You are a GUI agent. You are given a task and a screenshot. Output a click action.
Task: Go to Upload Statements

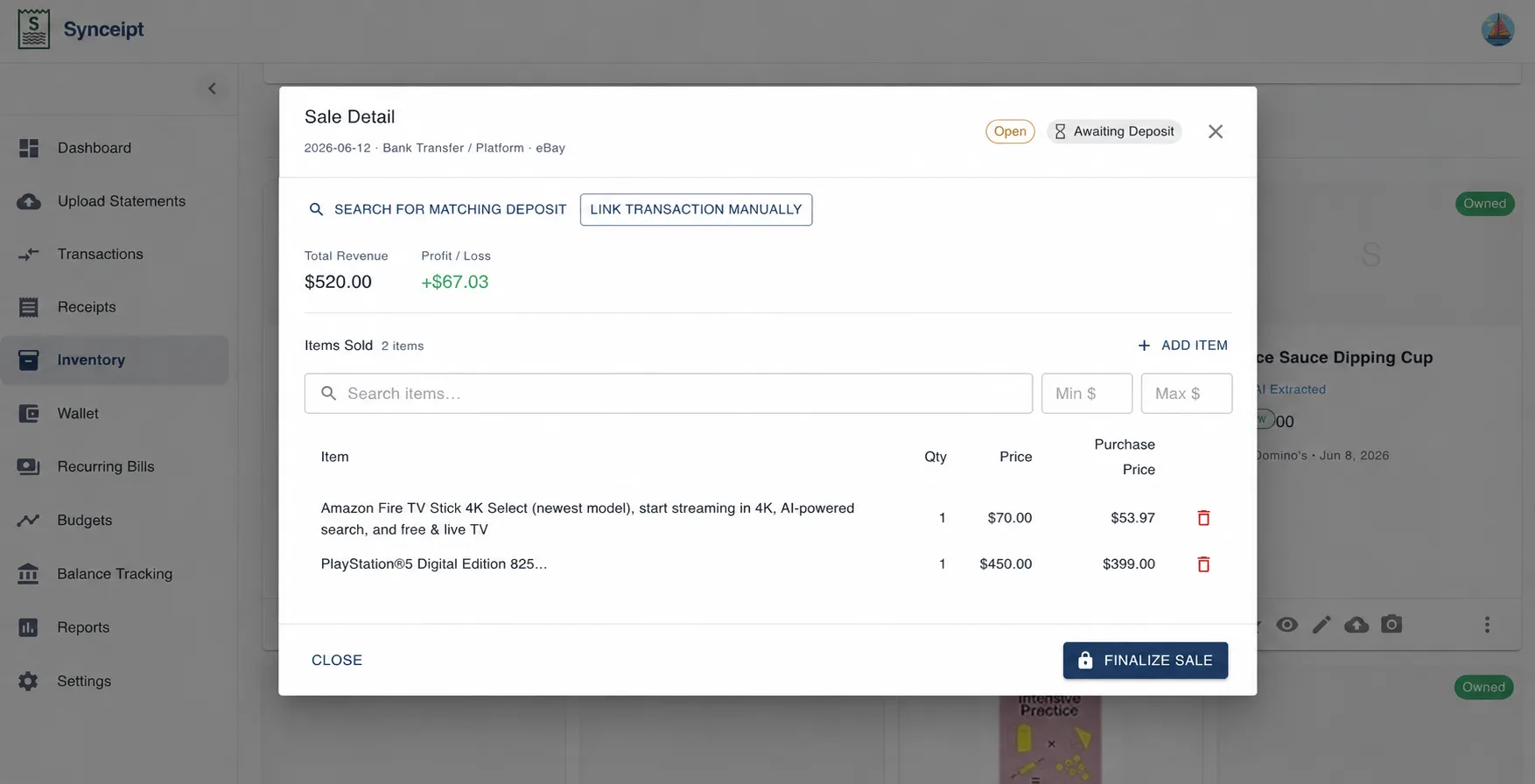(115, 201)
